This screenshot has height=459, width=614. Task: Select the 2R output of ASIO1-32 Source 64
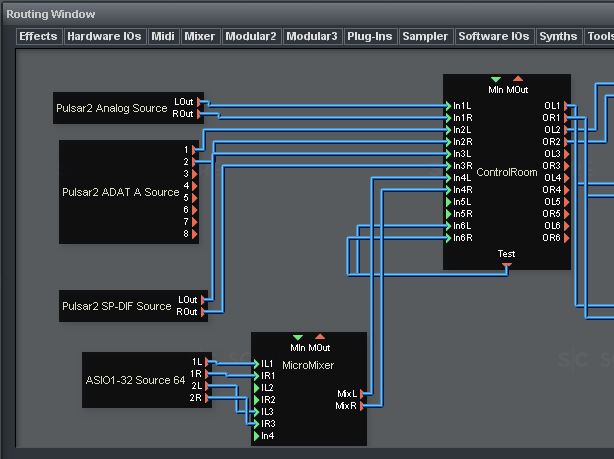[207, 398]
